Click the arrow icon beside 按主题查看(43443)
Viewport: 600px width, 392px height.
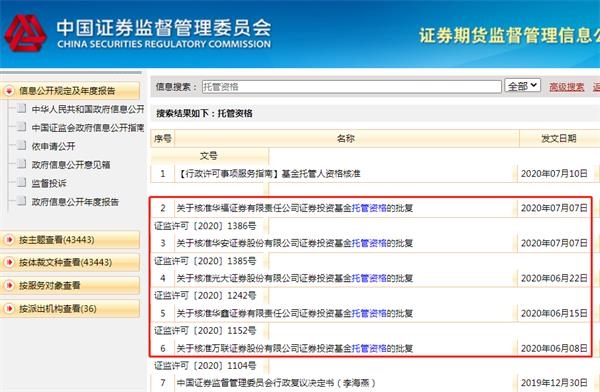pyautogui.click(x=9, y=240)
